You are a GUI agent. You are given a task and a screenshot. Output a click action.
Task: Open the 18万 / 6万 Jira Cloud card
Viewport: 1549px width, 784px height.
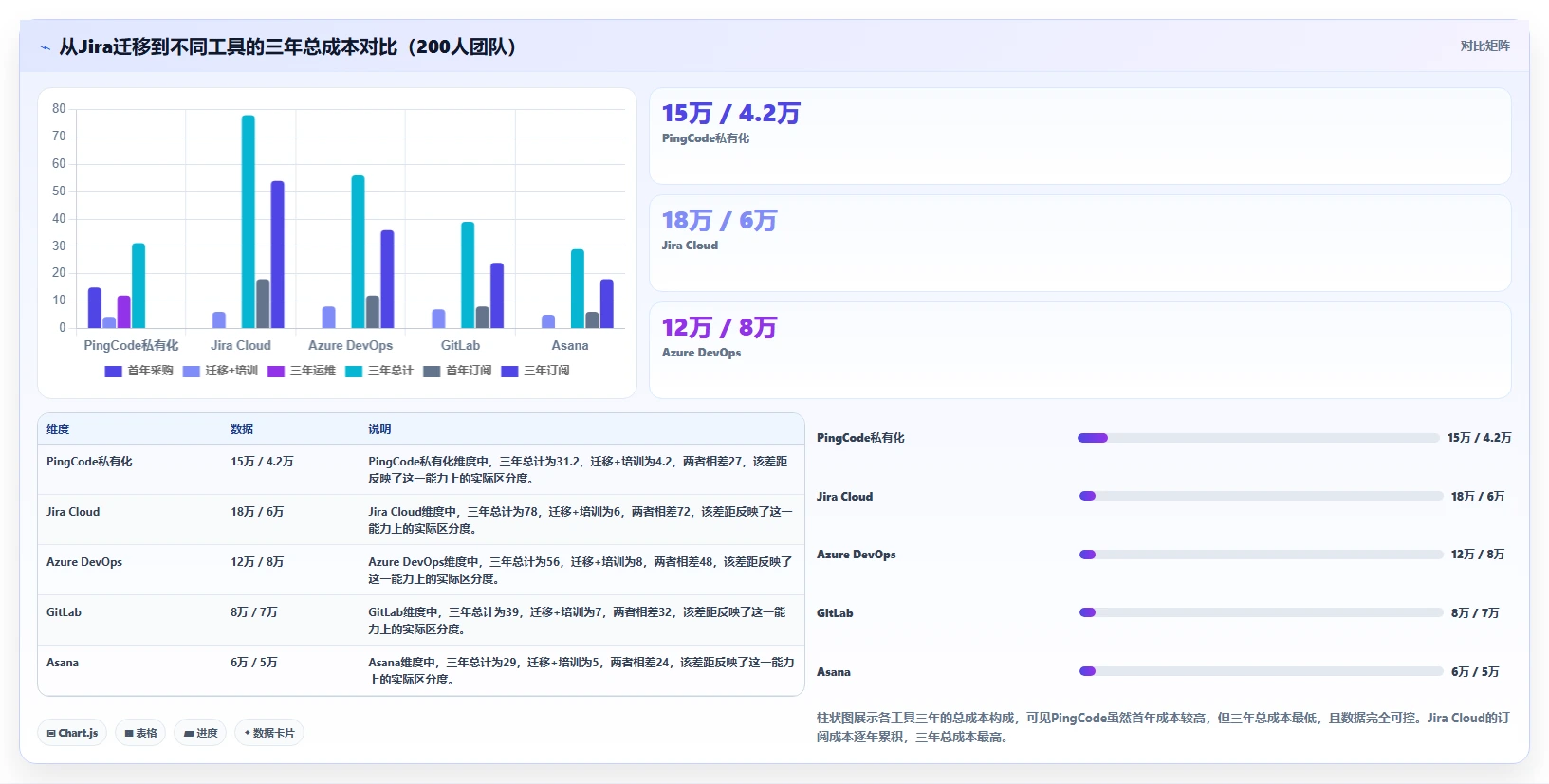1079,244
